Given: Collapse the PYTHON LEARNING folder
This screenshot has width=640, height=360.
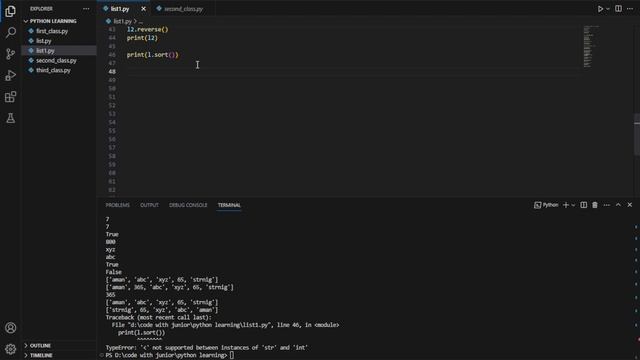Looking at the screenshot, I should coord(53,21).
